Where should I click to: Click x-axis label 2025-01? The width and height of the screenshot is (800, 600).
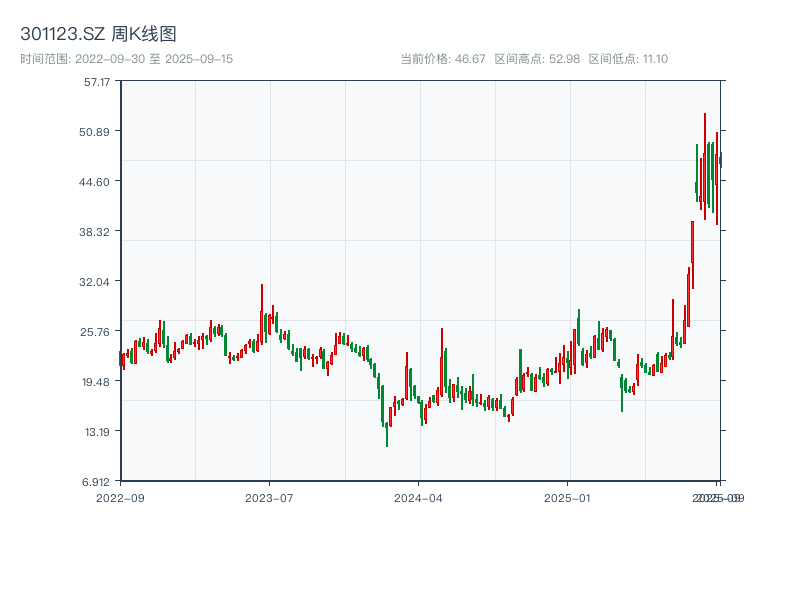pyautogui.click(x=567, y=498)
